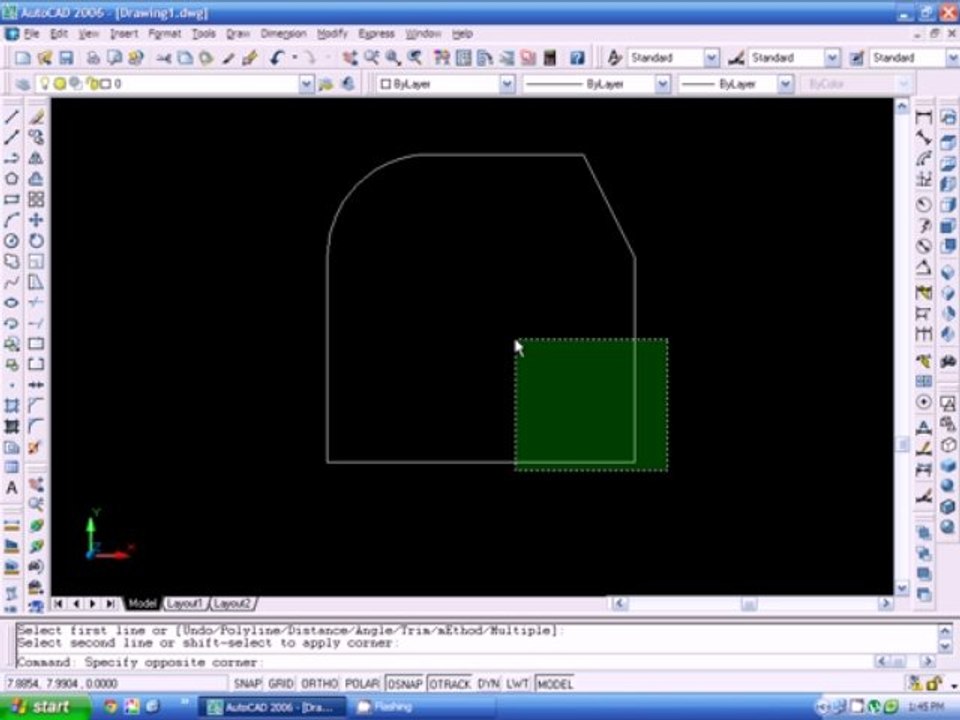Screen dimensions: 960x720
Task: Select the Offset modify tool
Action: [36, 179]
